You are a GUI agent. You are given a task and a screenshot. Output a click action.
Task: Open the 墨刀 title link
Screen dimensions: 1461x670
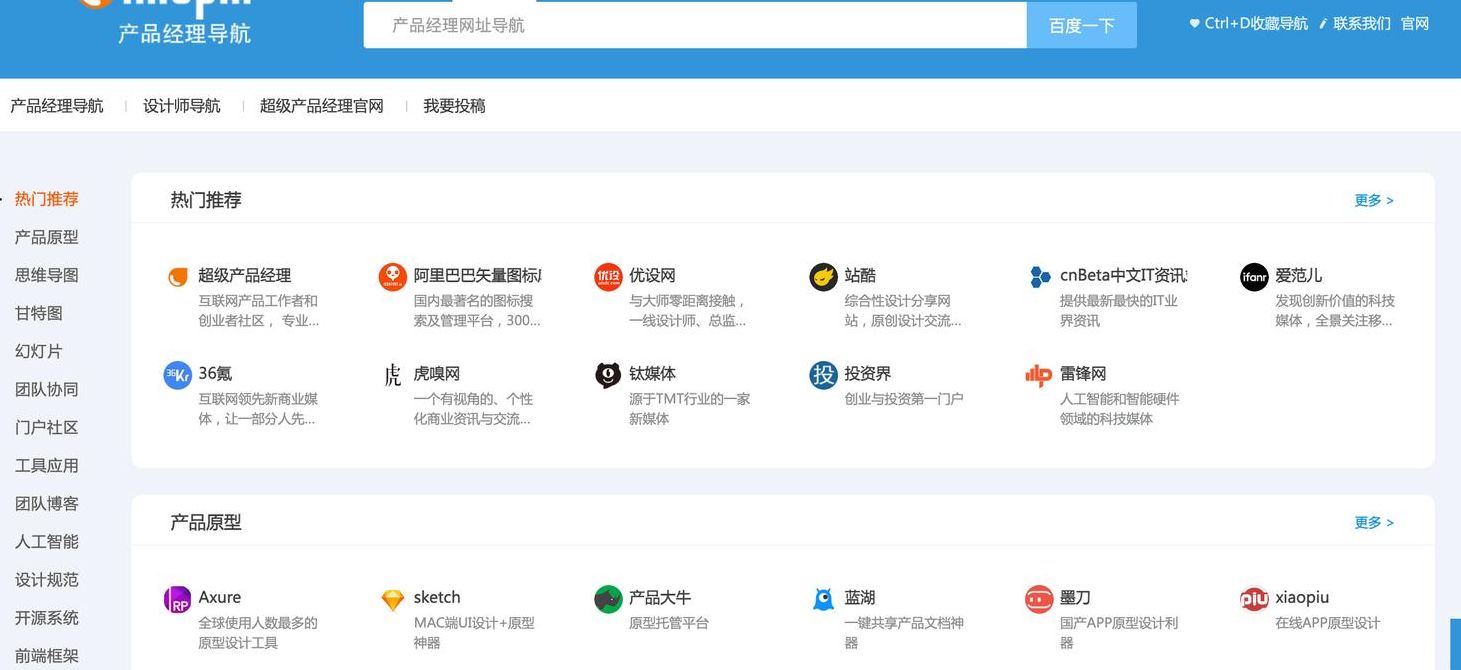[x=1075, y=597]
